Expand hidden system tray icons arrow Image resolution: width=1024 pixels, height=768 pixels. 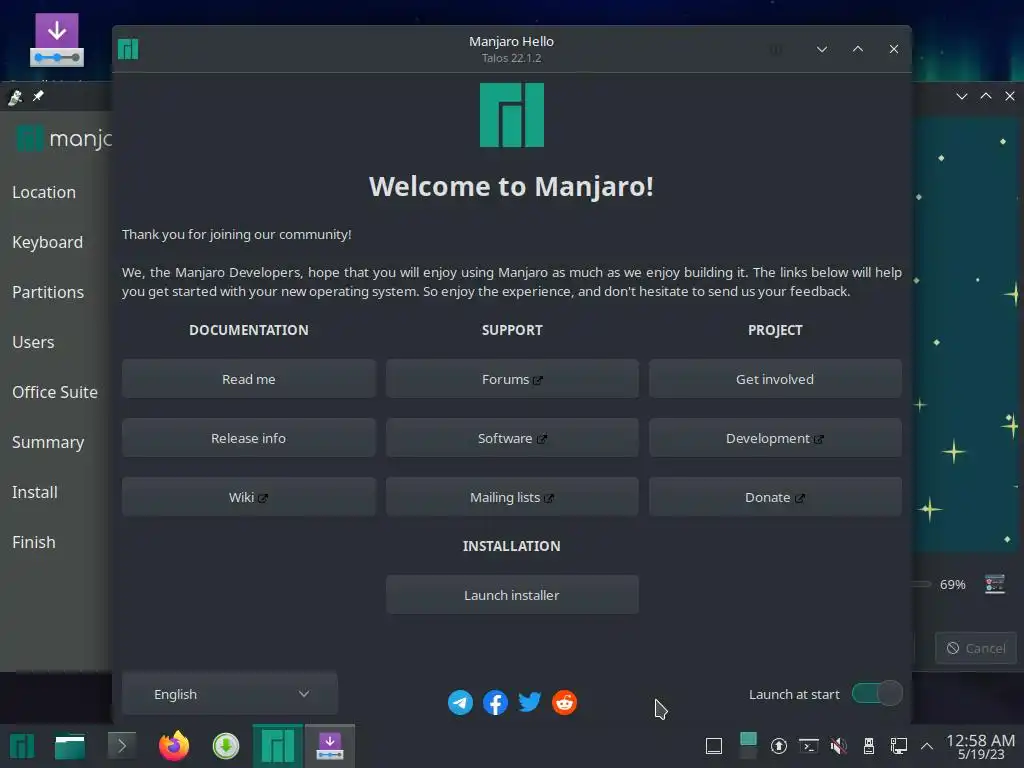(x=927, y=746)
